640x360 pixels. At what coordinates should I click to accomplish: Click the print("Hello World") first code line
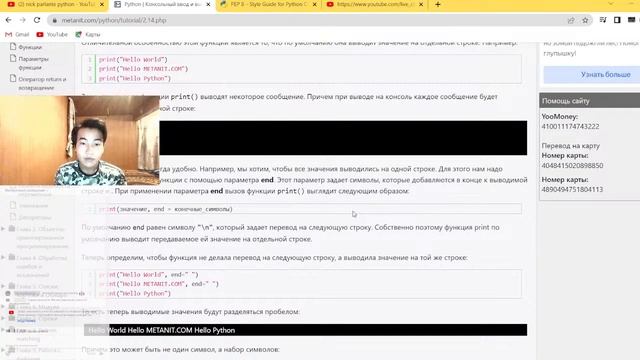(133, 60)
